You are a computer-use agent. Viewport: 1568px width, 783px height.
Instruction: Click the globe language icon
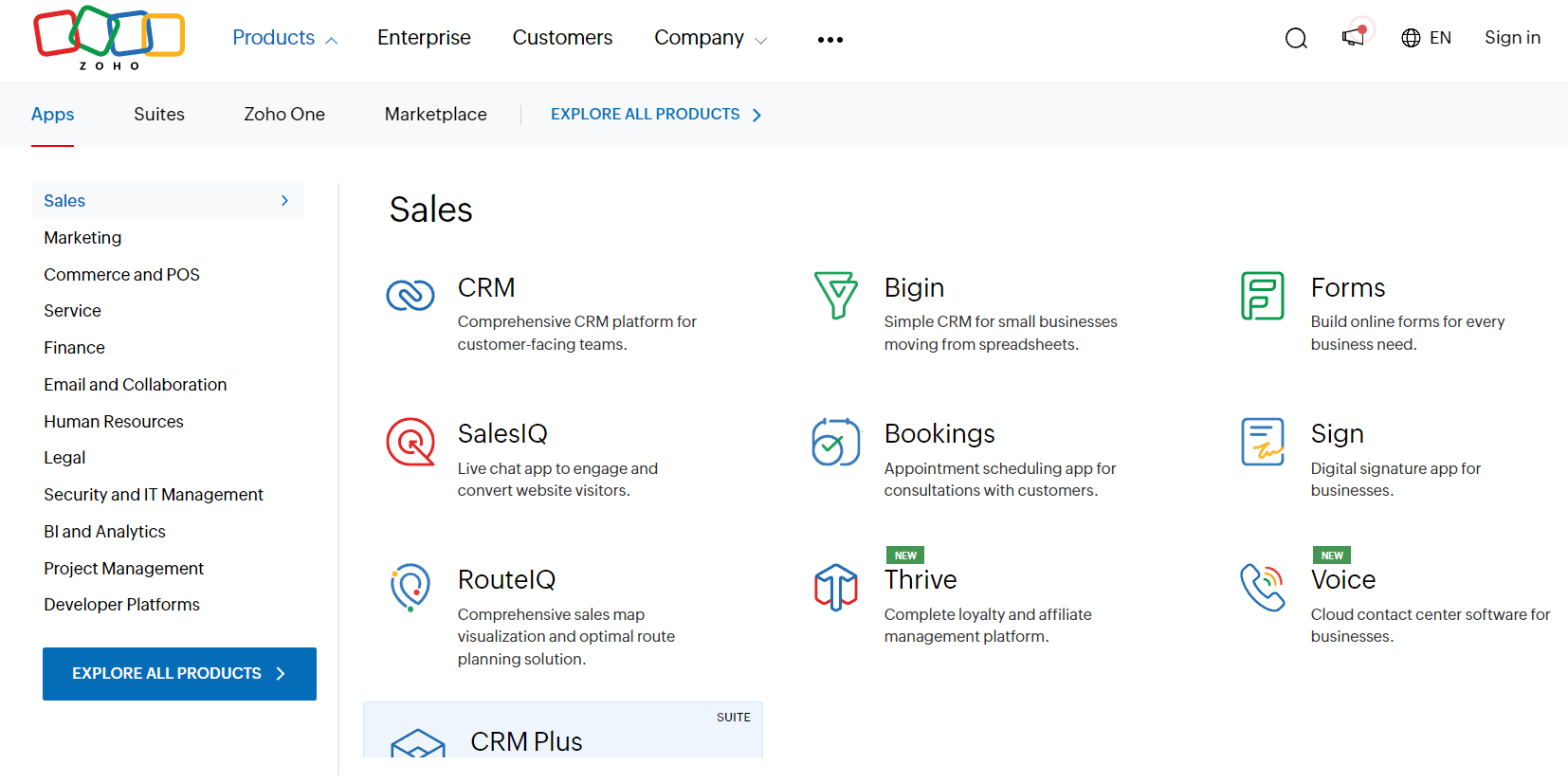point(1411,38)
